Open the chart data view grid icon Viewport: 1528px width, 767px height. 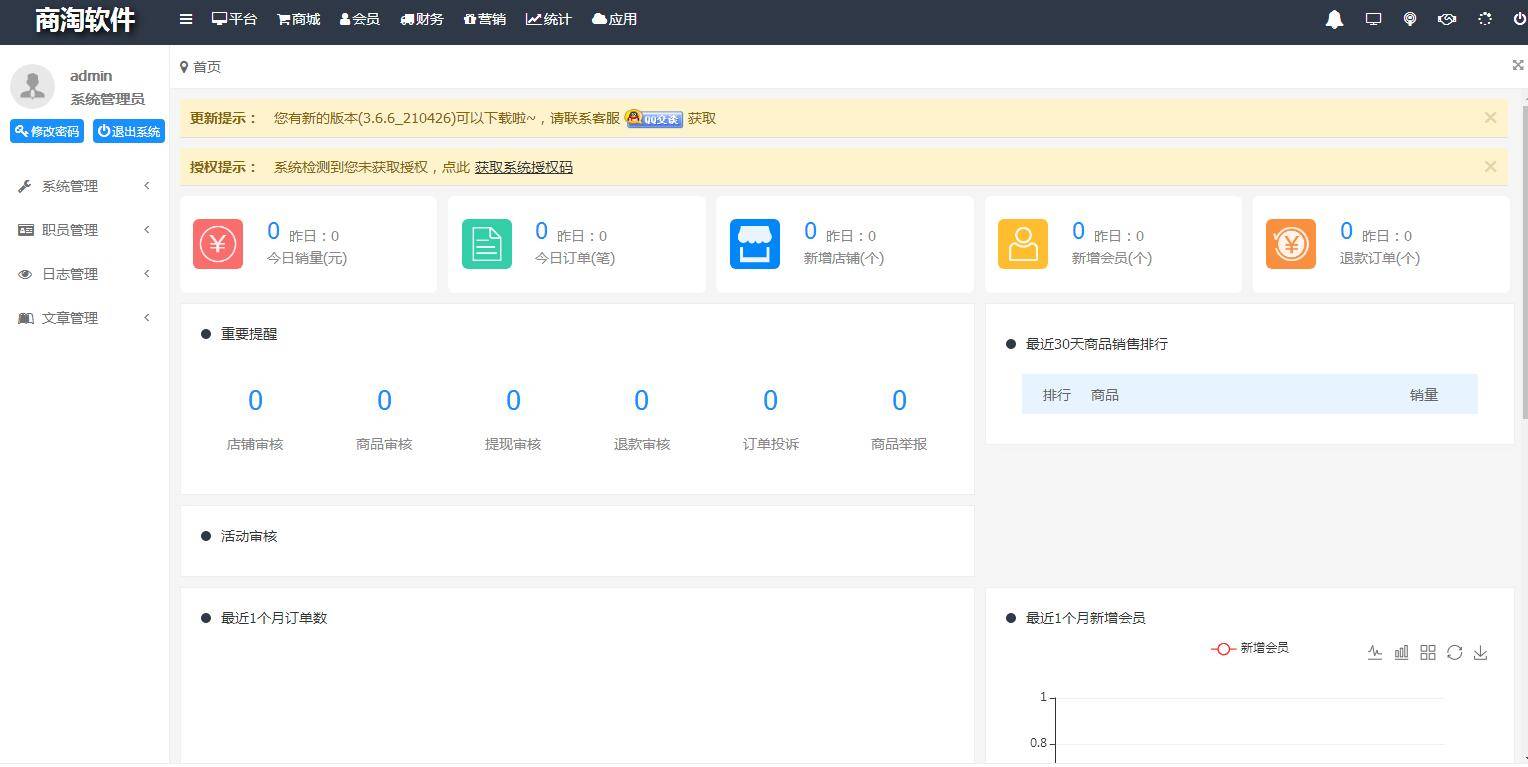click(1427, 652)
